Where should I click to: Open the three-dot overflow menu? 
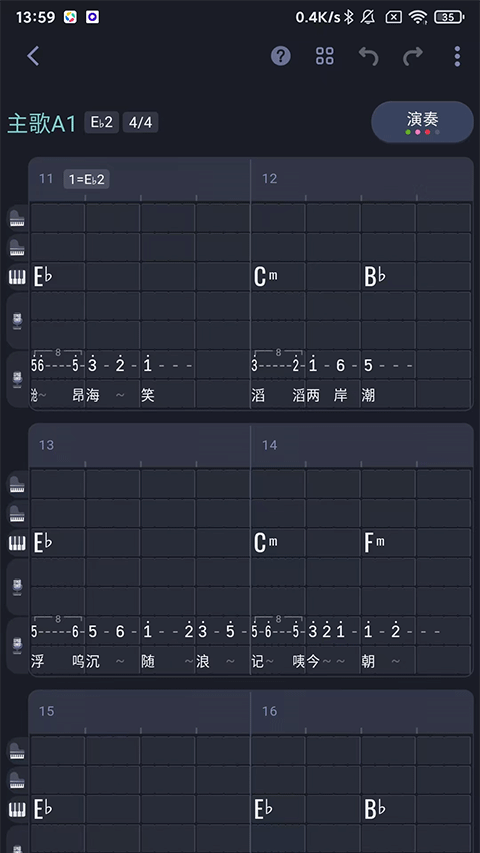(457, 55)
